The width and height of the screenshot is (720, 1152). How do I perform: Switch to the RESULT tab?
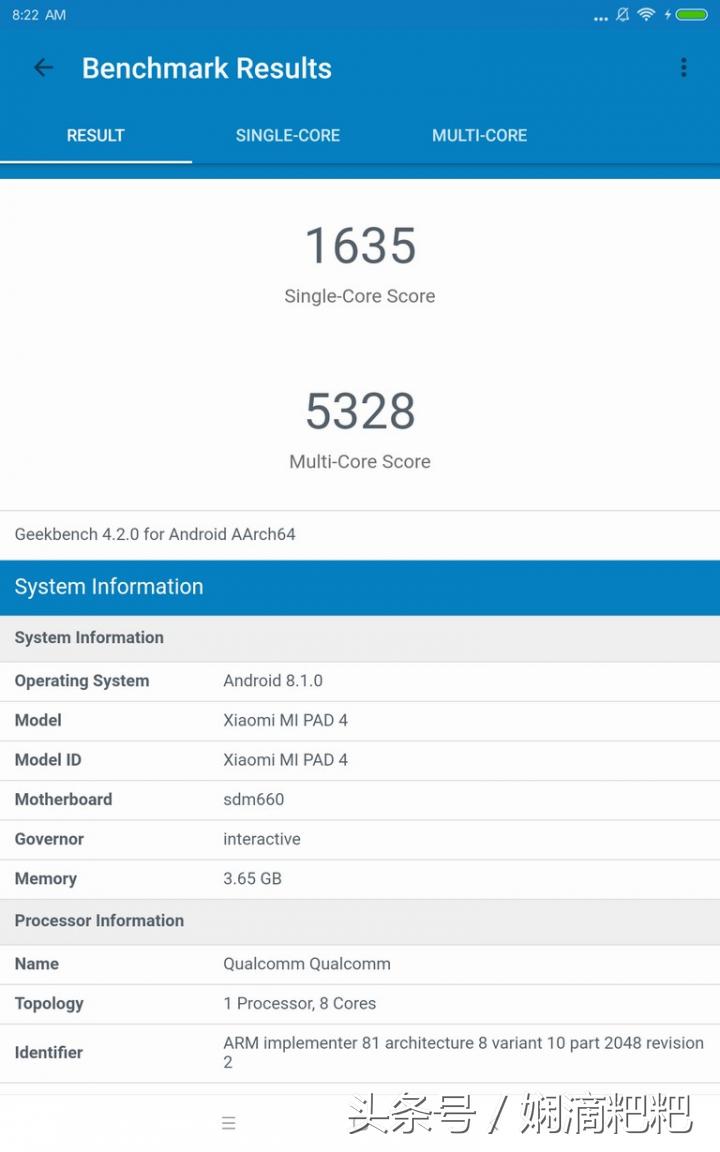click(x=96, y=135)
